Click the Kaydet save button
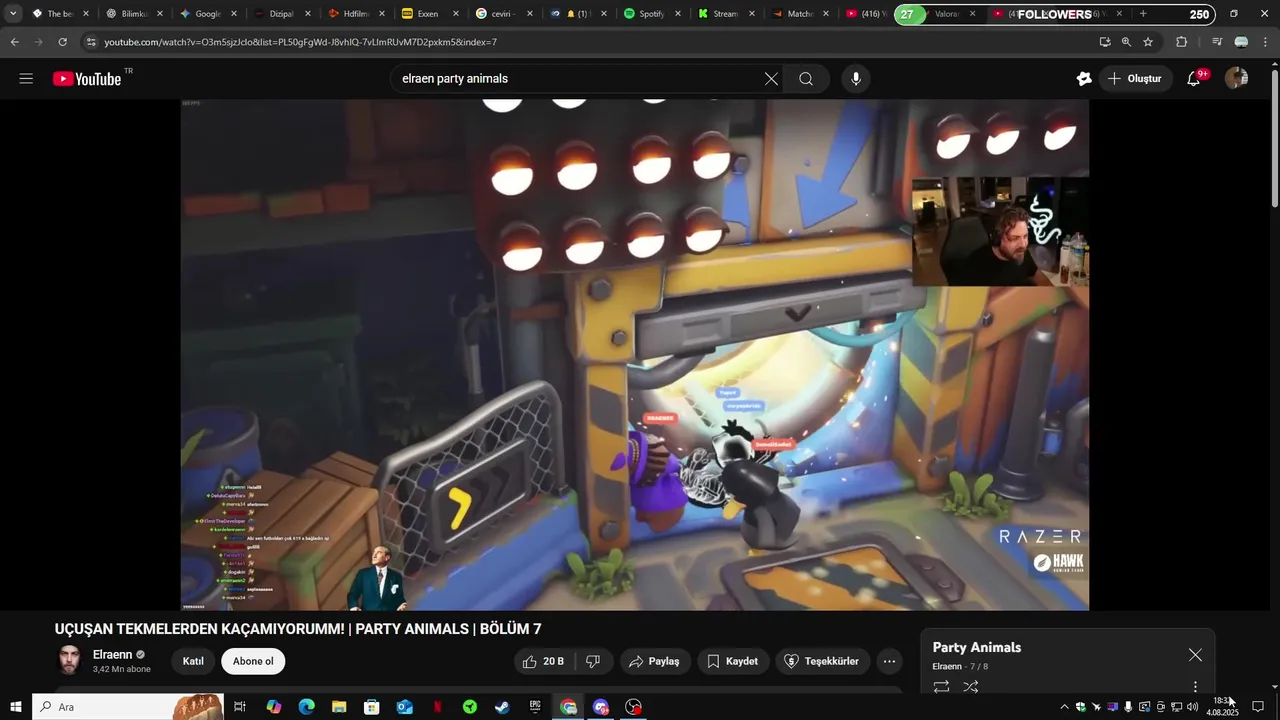Screen dimensions: 1280x720 coord(732,661)
